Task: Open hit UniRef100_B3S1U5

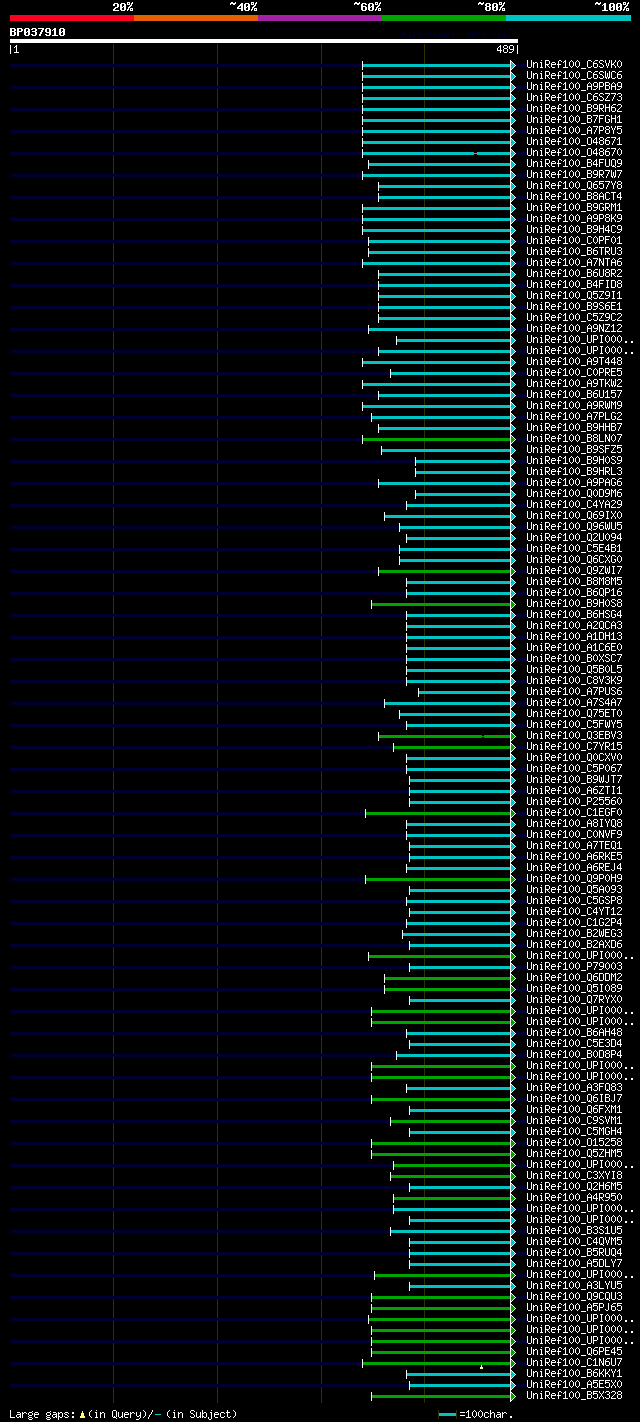Action: pos(574,1230)
